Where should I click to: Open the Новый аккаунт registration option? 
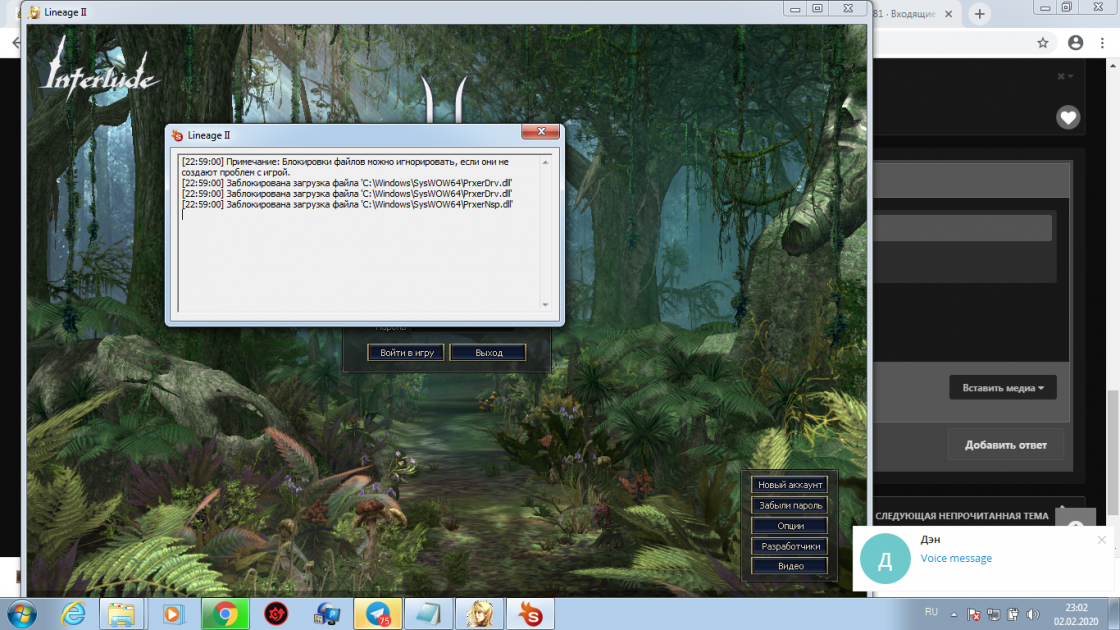790,485
